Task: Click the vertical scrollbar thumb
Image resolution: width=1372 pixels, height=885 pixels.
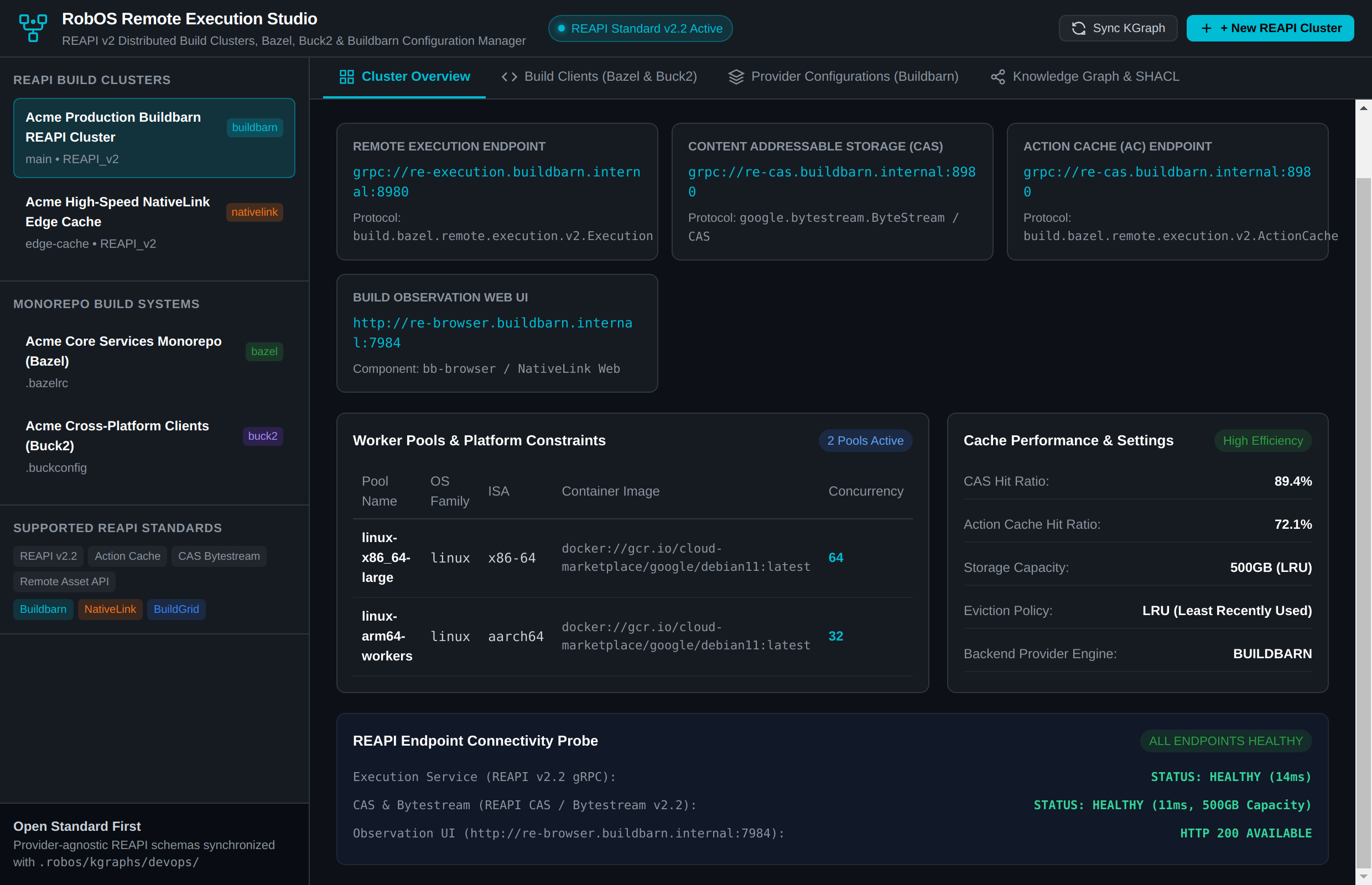Action: 1363,522
